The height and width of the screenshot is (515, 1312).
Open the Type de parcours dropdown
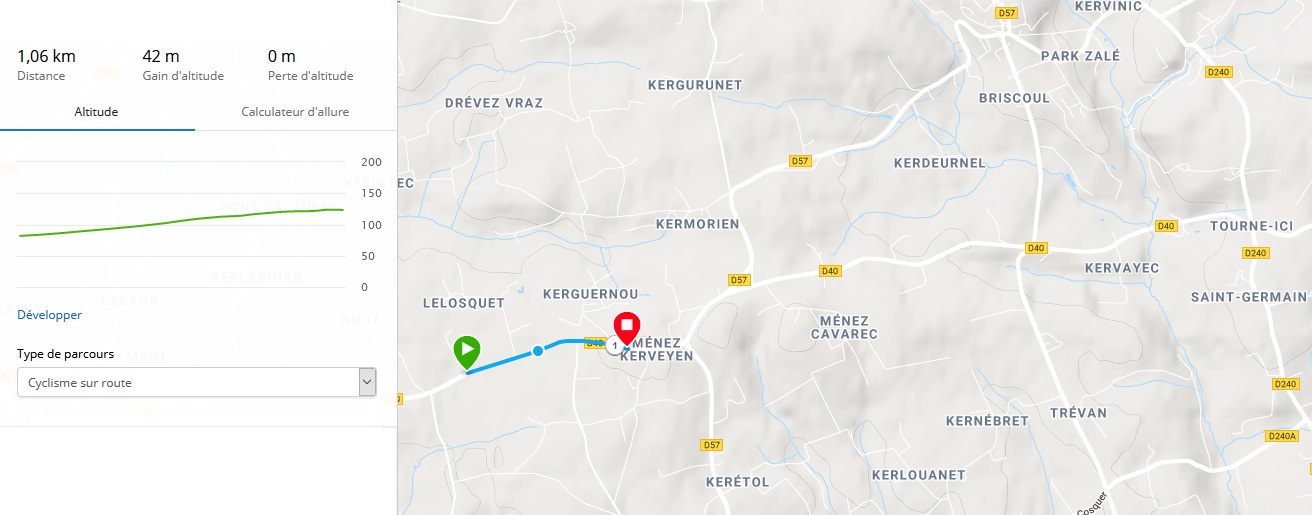[197, 382]
